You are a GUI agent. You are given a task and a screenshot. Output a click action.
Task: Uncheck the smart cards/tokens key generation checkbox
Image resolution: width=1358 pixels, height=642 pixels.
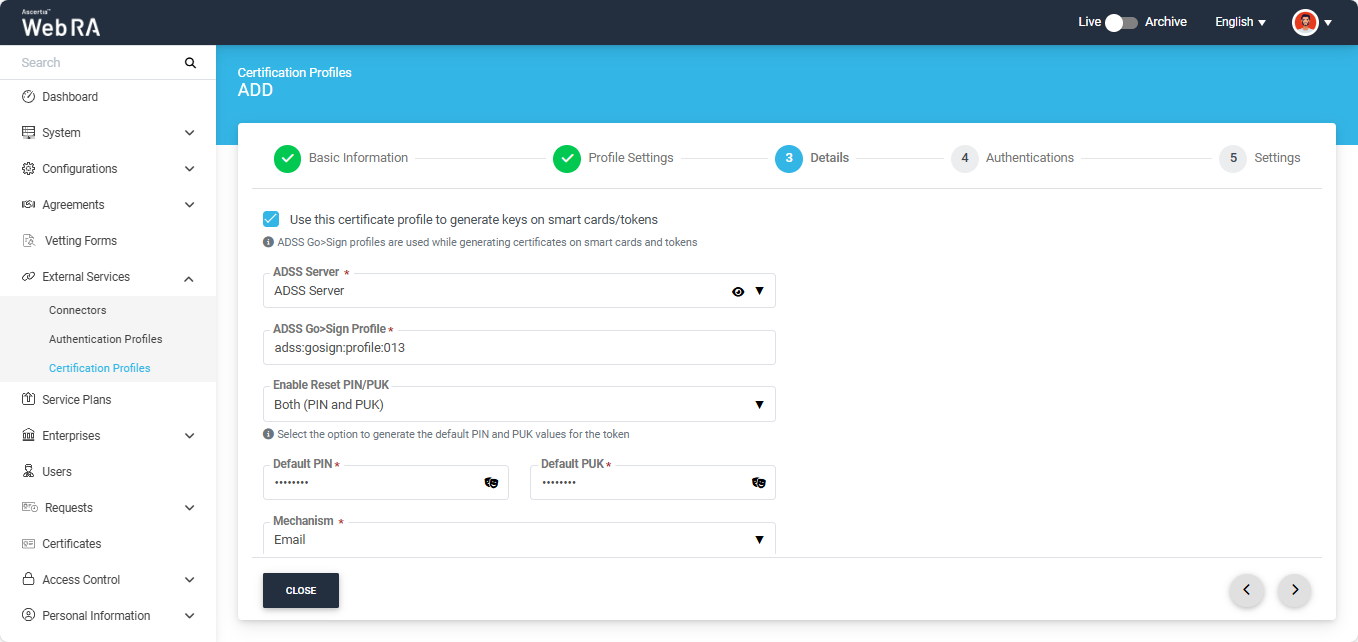(x=271, y=219)
